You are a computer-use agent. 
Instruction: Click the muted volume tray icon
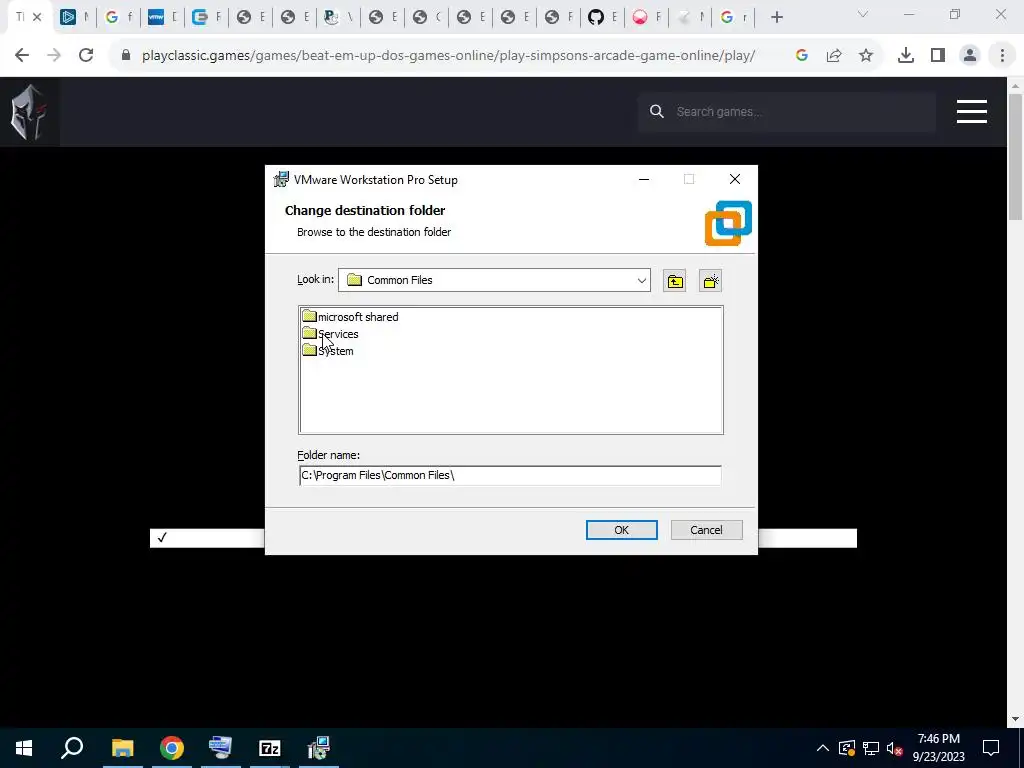point(895,748)
